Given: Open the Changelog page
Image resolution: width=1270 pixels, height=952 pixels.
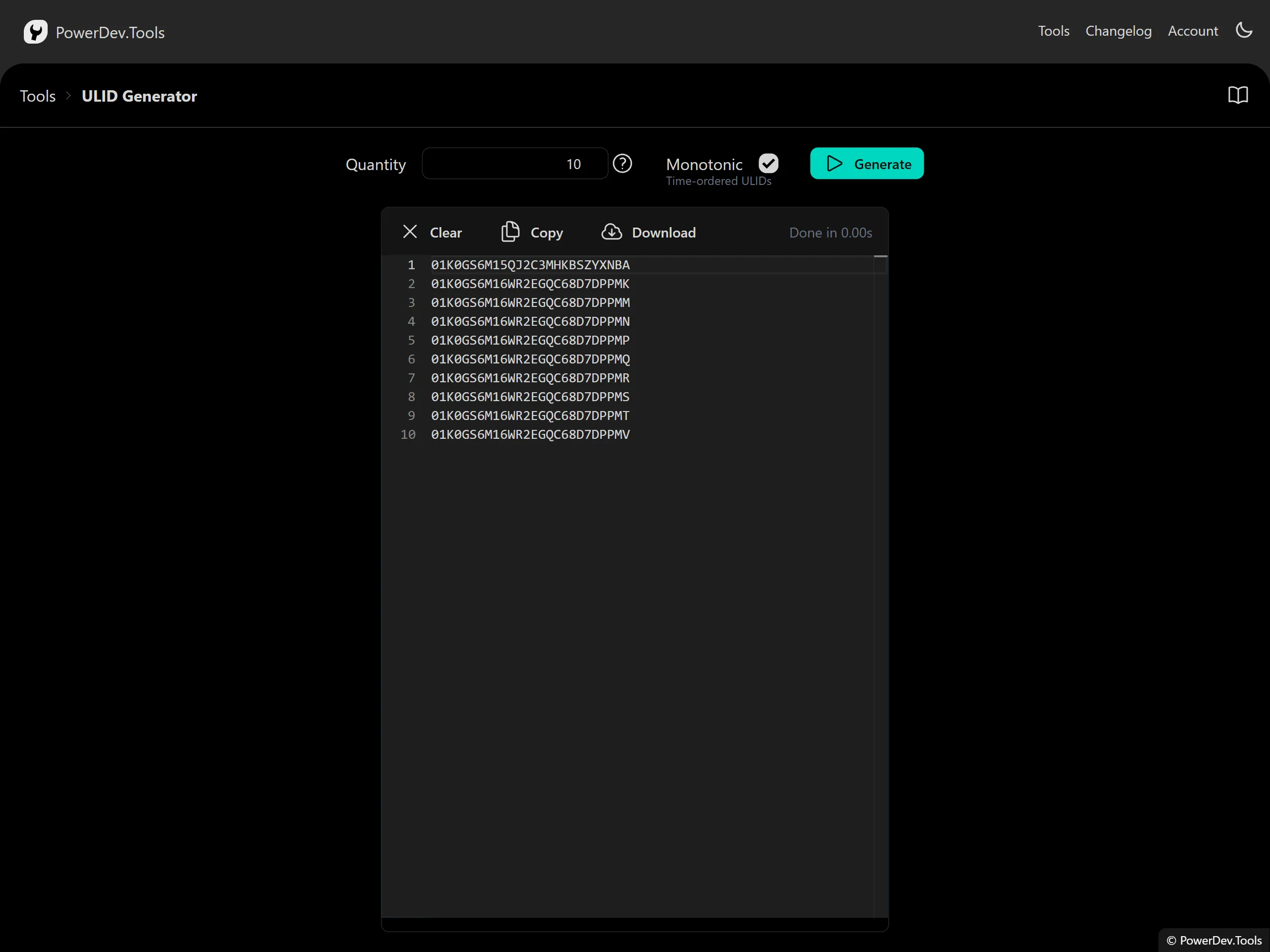Looking at the screenshot, I should [1118, 31].
